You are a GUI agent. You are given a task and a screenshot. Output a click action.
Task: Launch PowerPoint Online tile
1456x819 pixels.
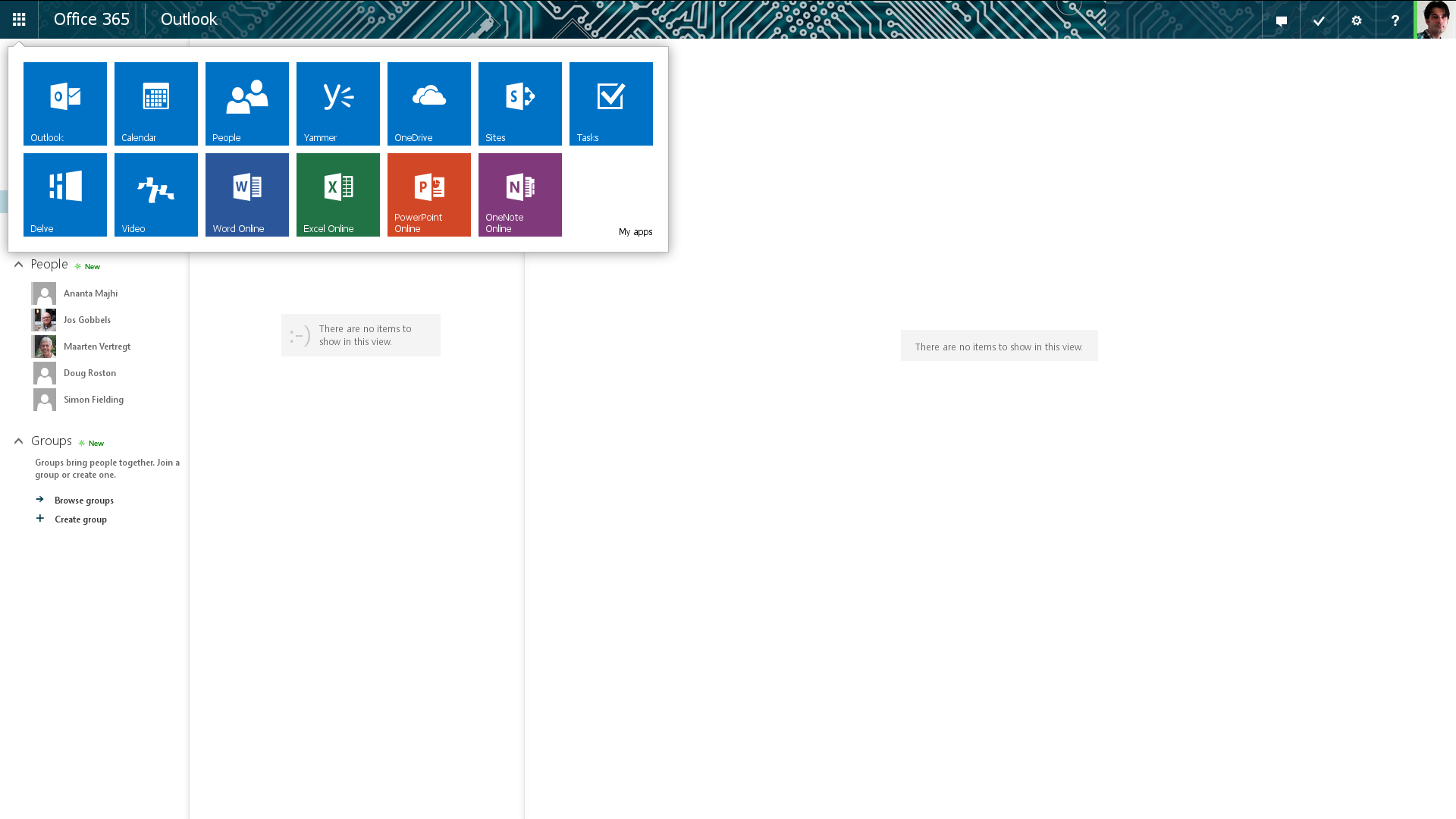pos(429,195)
